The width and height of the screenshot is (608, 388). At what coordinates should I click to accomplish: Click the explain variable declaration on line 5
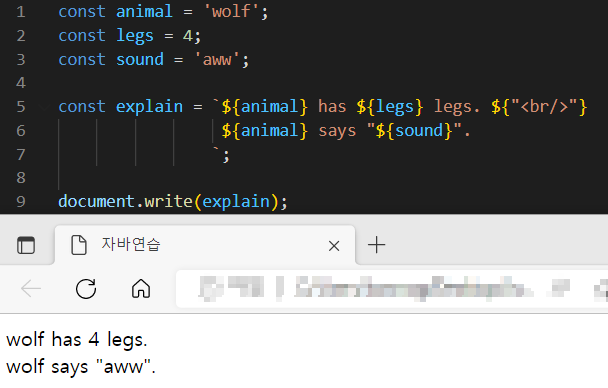(149, 107)
